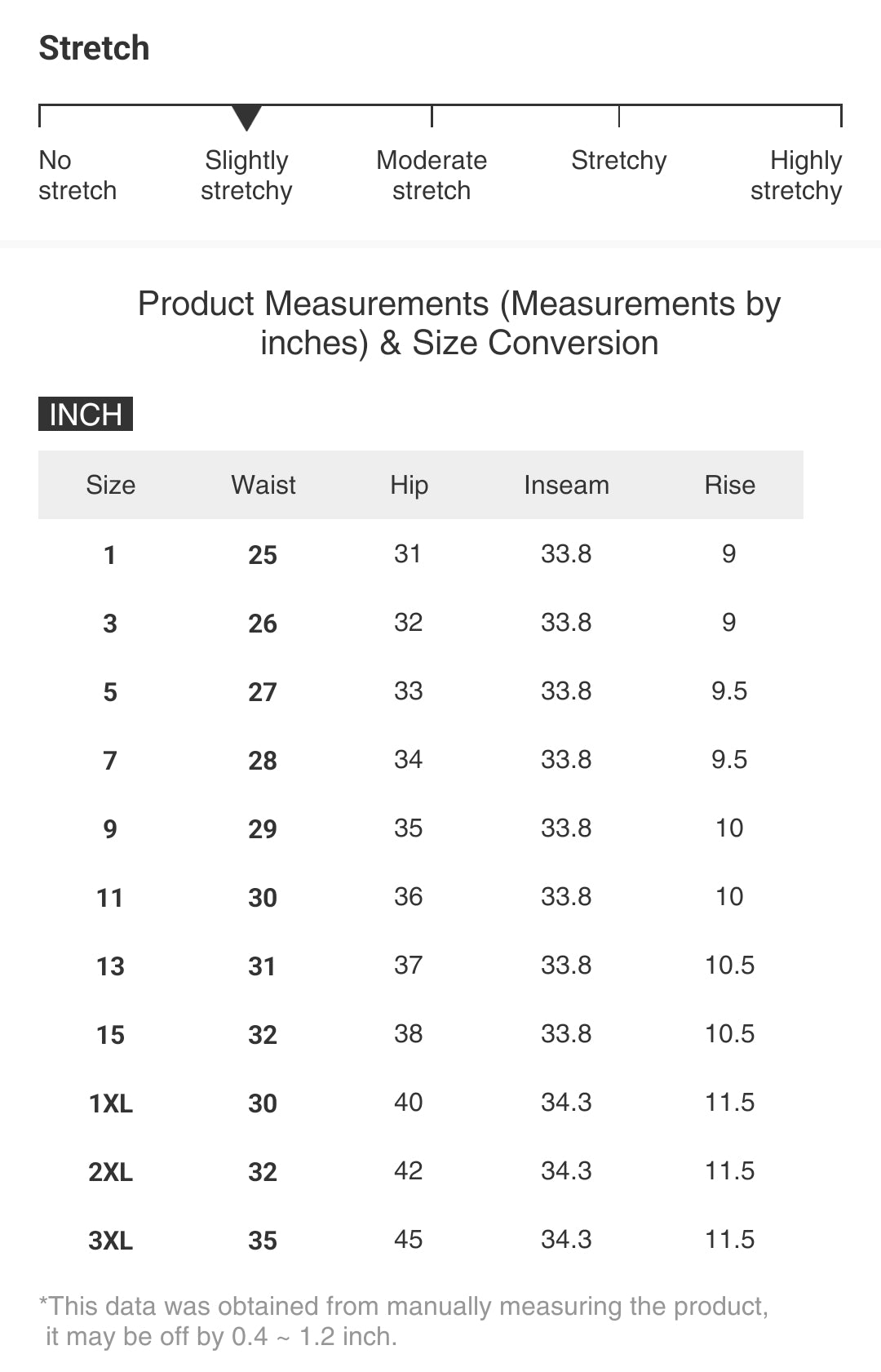881x1372 pixels.
Task: Click the 'Highly stretchy' scale label
Action: click(796, 175)
